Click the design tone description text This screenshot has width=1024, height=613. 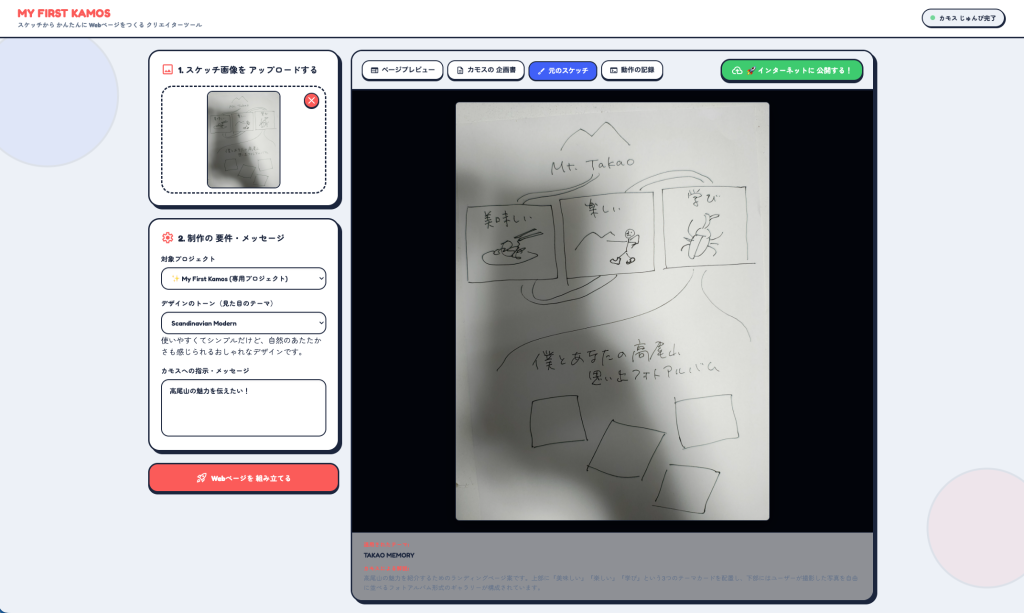[242, 346]
